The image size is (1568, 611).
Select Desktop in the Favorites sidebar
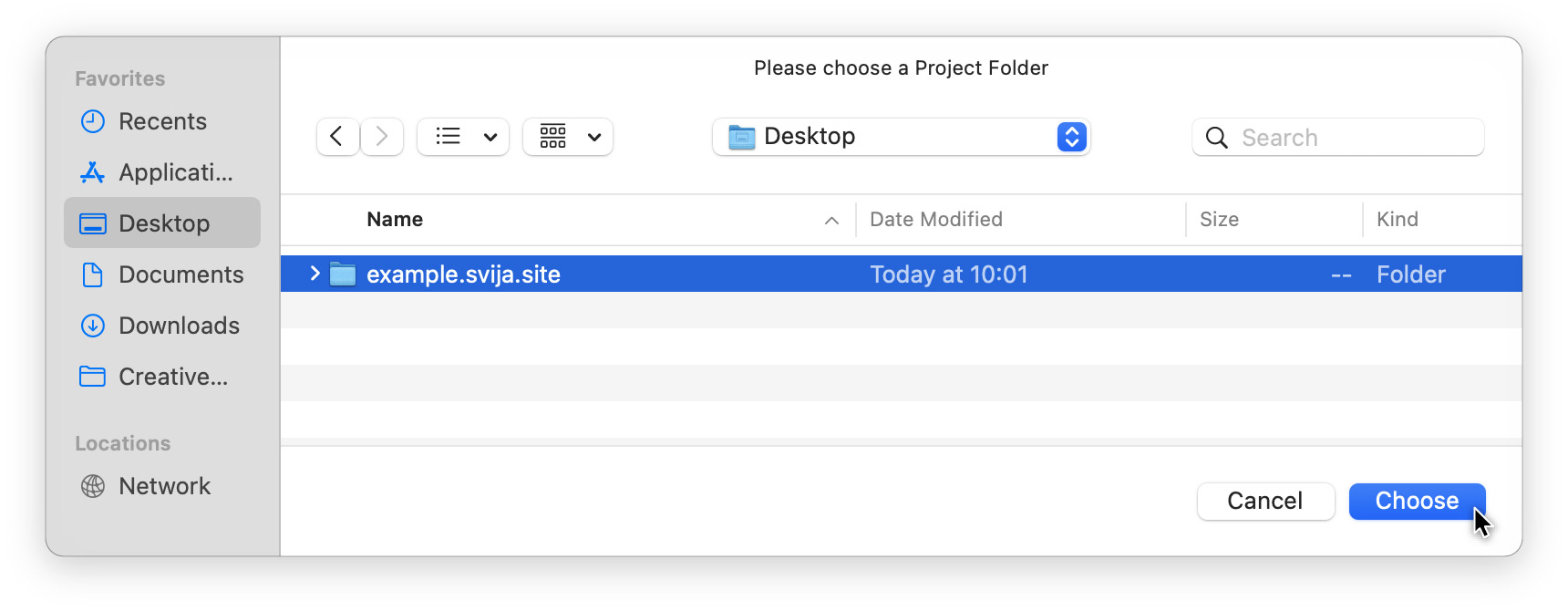[164, 223]
